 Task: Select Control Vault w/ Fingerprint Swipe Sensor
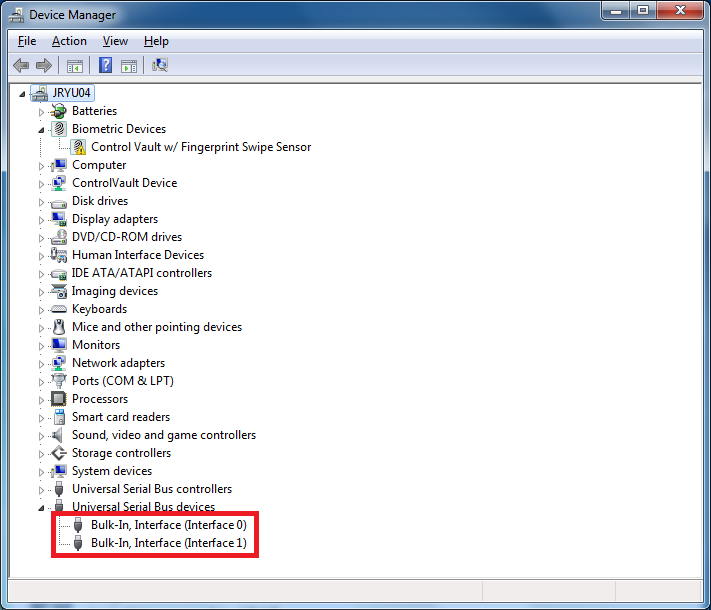coord(201,147)
